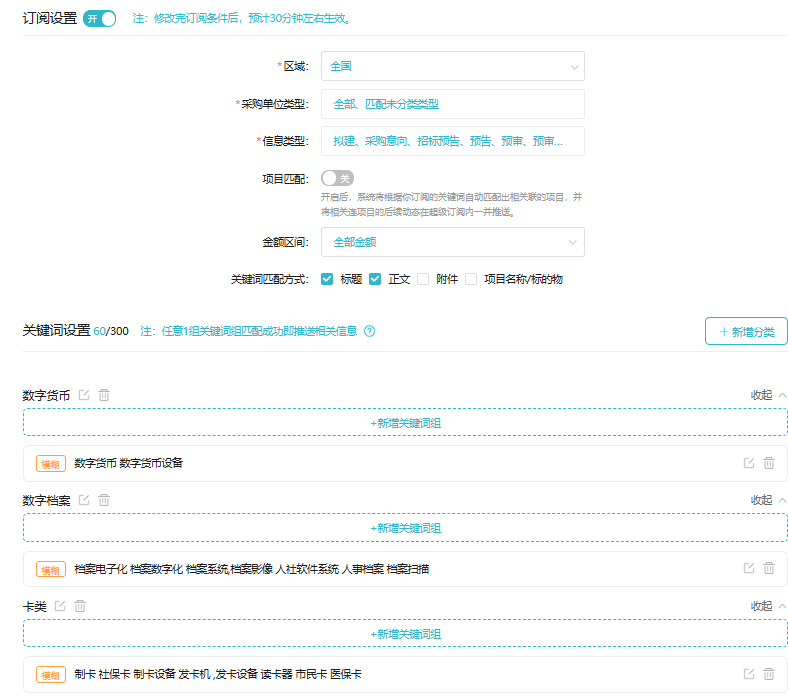788x696 pixels.
Task: Add keyword group under 数字货币
Action: click(405, 423)
